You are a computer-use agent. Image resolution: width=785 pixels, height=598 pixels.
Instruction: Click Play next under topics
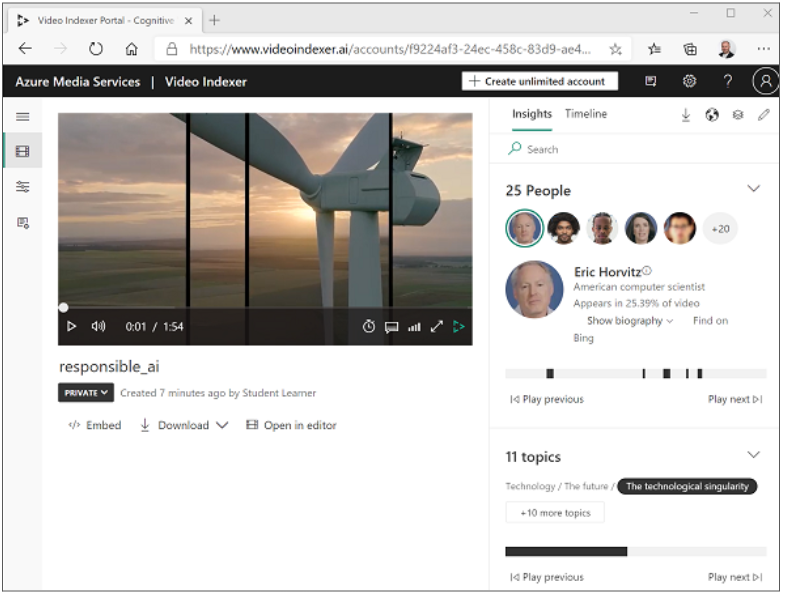[737, 579]
